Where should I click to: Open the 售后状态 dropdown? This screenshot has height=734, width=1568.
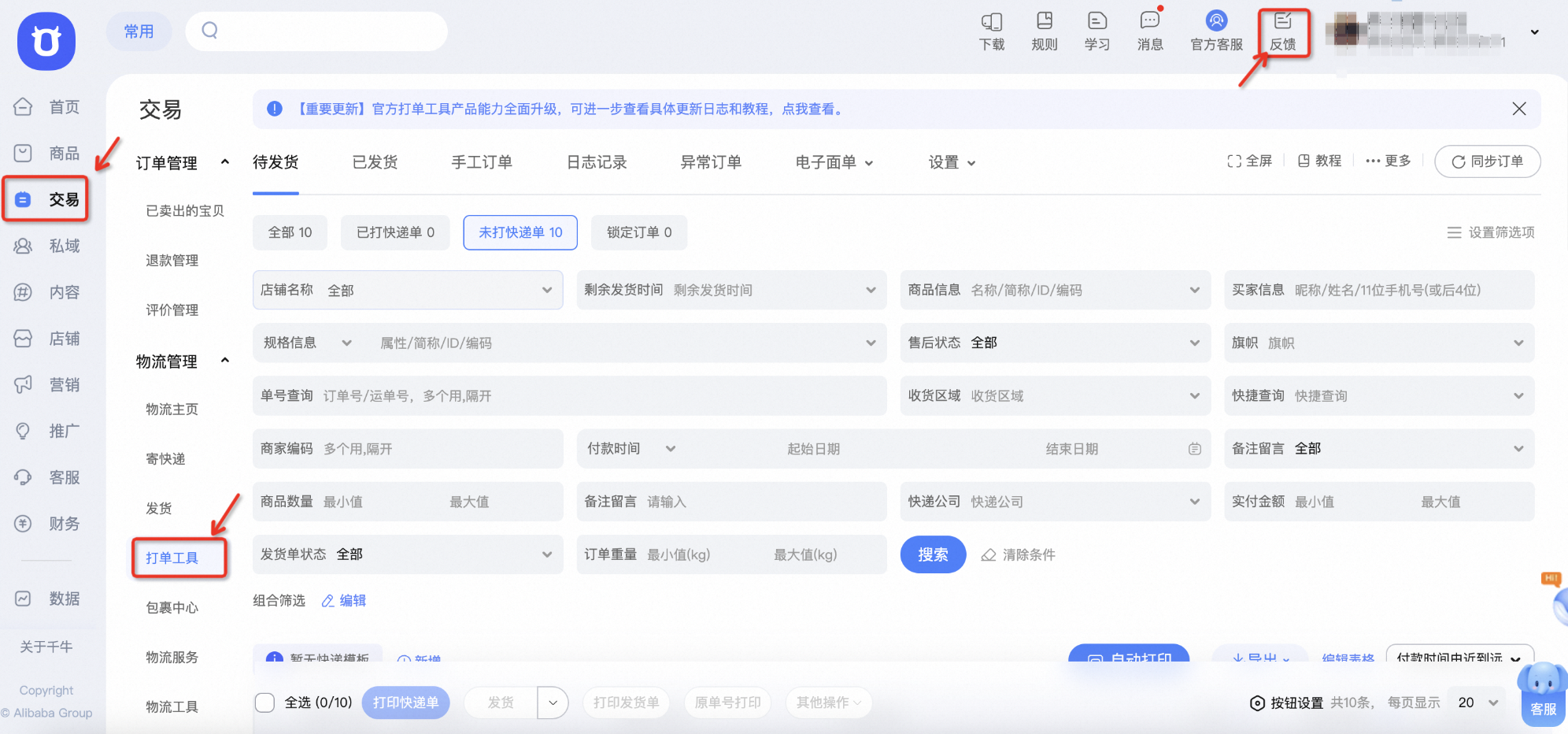click(1056, 343)
